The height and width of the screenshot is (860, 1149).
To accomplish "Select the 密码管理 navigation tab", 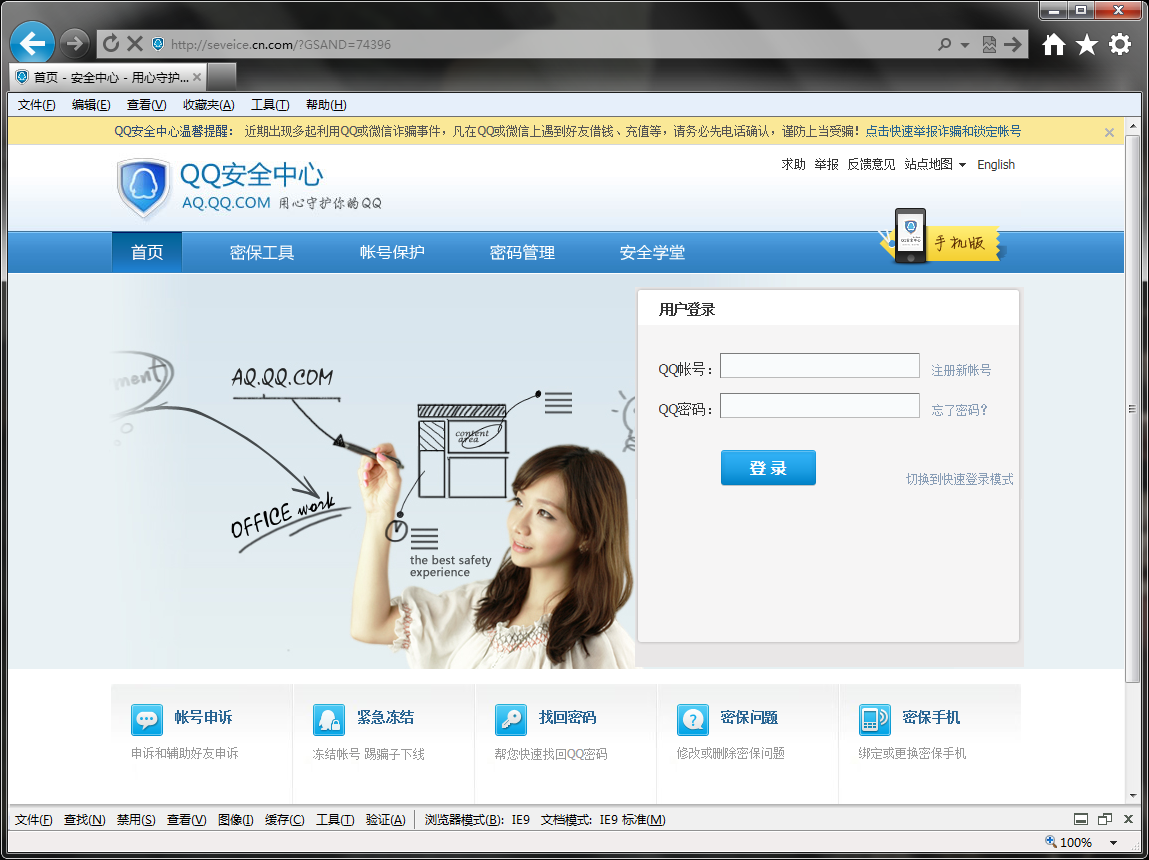I will [x=522, y=253].
